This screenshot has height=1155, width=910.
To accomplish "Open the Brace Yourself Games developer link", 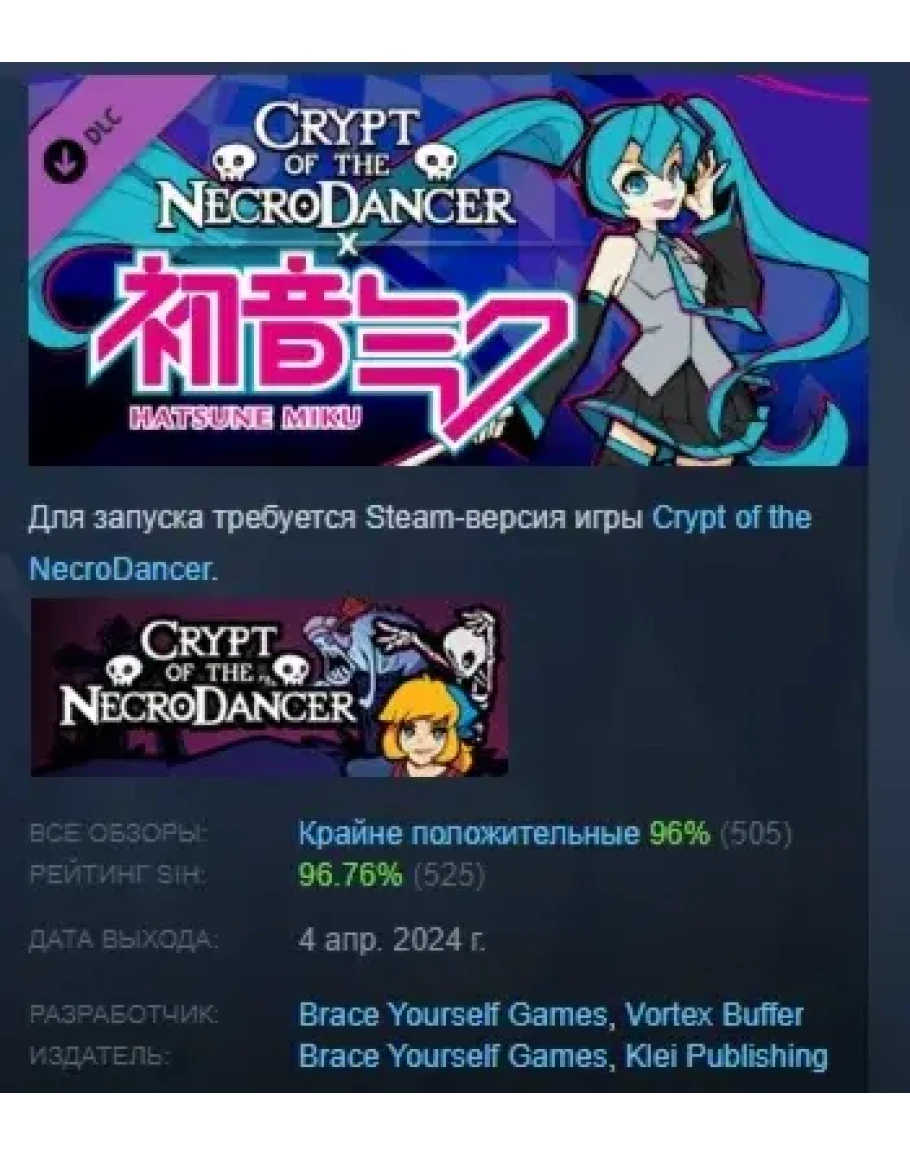I will point(452,1015).
